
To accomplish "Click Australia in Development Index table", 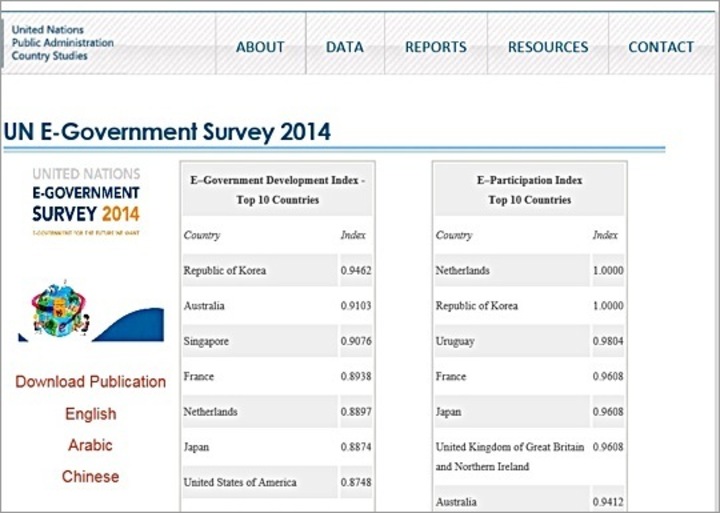I will pos(204,306).
